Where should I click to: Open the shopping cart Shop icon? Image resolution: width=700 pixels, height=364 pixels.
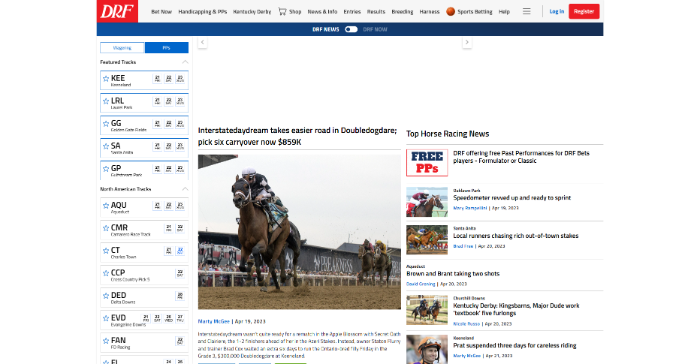pyautogui.click(x=282, y=11)
